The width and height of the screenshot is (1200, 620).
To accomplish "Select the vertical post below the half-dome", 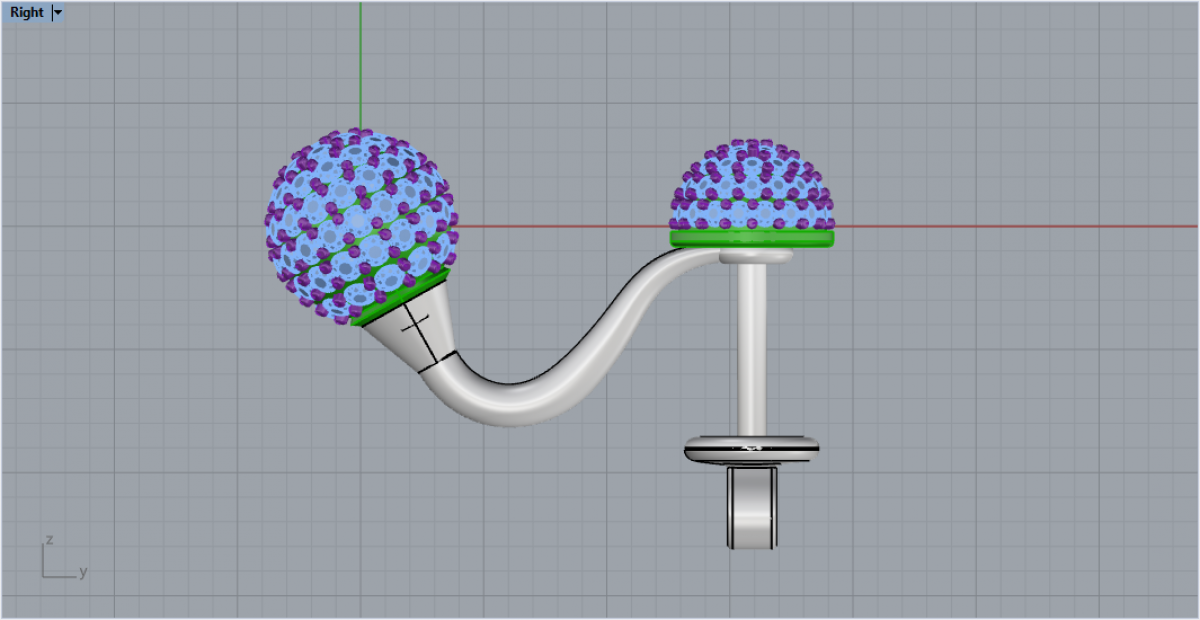I will click(x=752, y=350).
